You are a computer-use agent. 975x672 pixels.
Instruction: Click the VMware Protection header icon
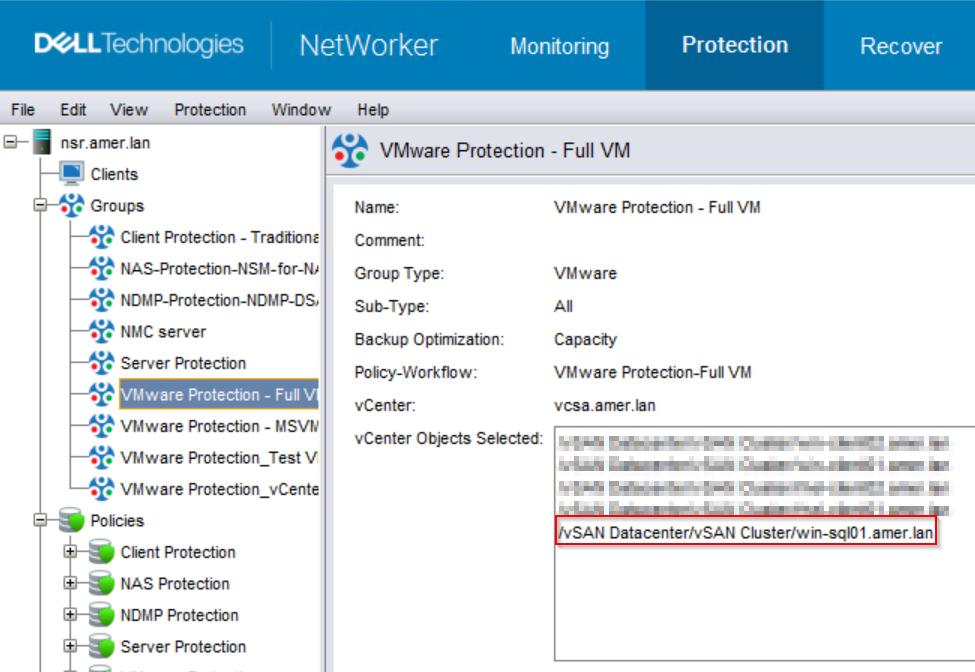350,152
